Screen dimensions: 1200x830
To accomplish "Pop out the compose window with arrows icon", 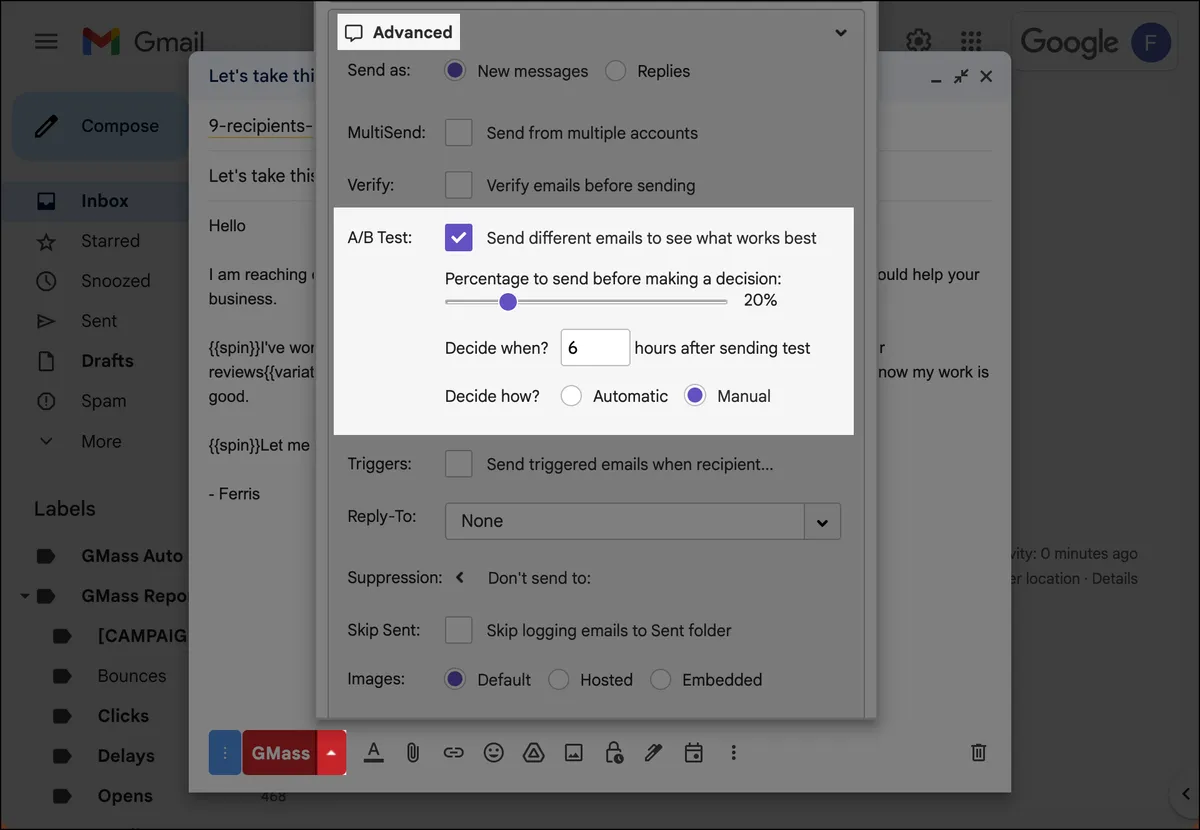I will click(961, 76).
